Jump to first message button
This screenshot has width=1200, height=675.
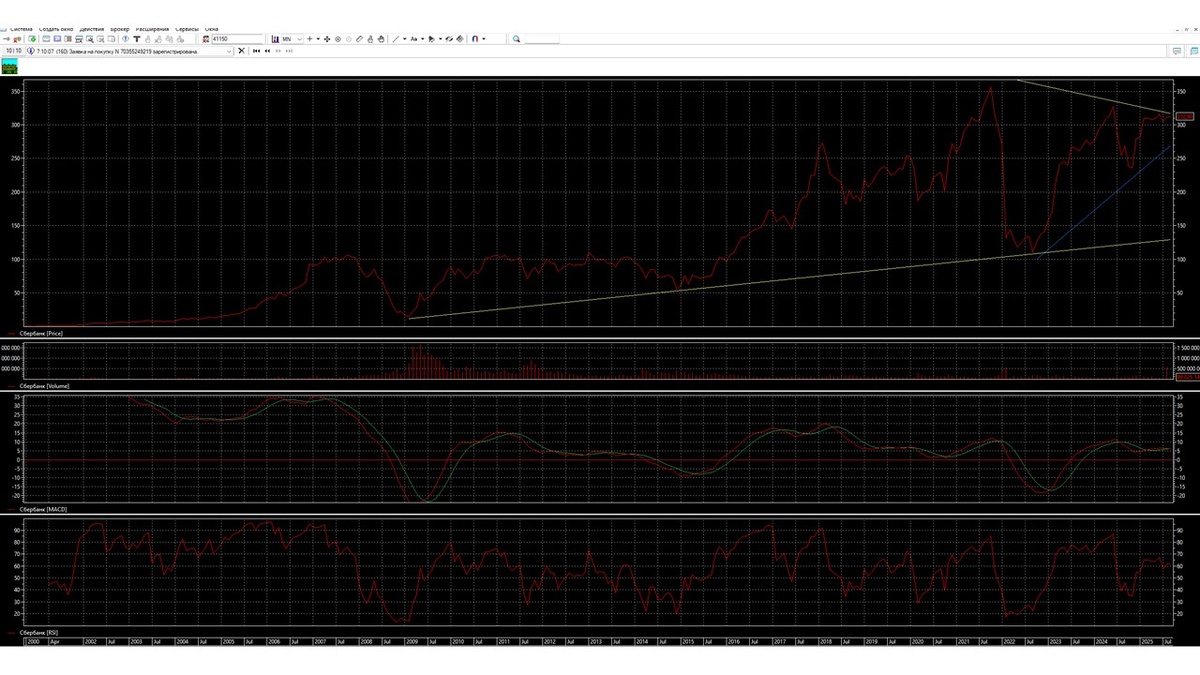point(256,51)
